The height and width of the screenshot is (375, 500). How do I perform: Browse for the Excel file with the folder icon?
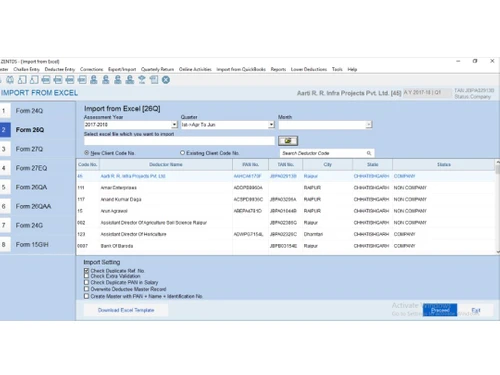pyautogui.click(x=288, y=141)
